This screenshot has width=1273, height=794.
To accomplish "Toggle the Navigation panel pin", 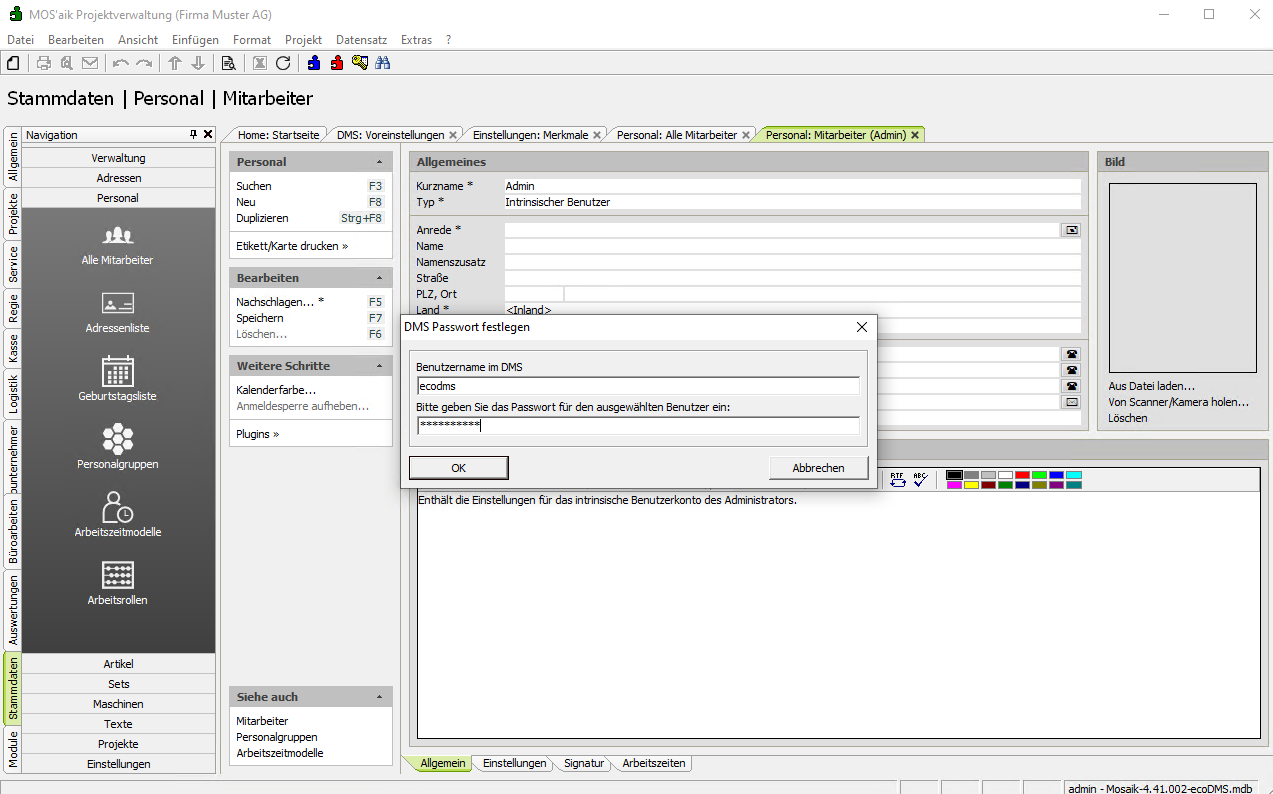I will (x=194, y=135).
